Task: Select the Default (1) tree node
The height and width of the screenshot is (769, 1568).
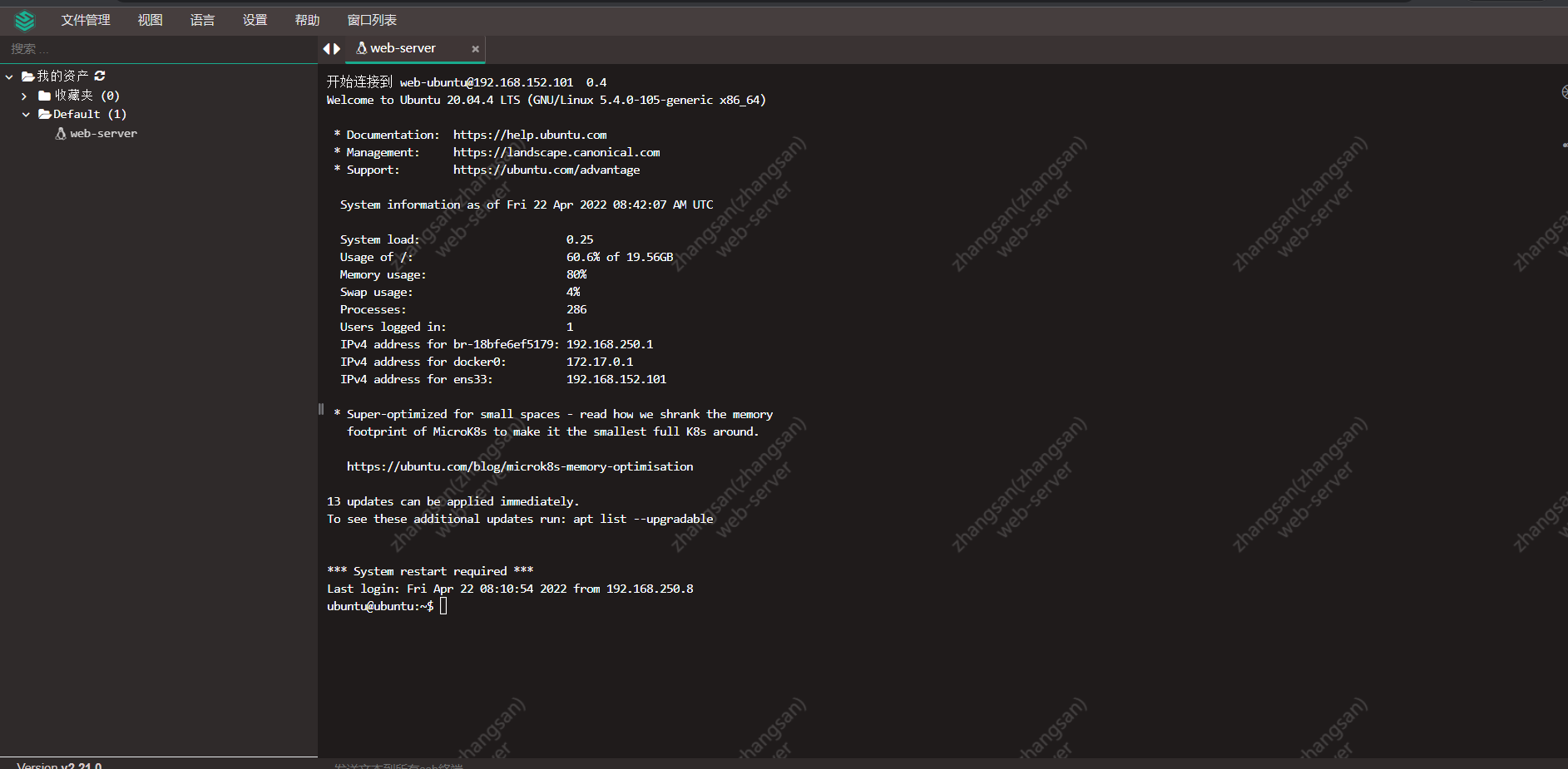Action: (90, 114)
